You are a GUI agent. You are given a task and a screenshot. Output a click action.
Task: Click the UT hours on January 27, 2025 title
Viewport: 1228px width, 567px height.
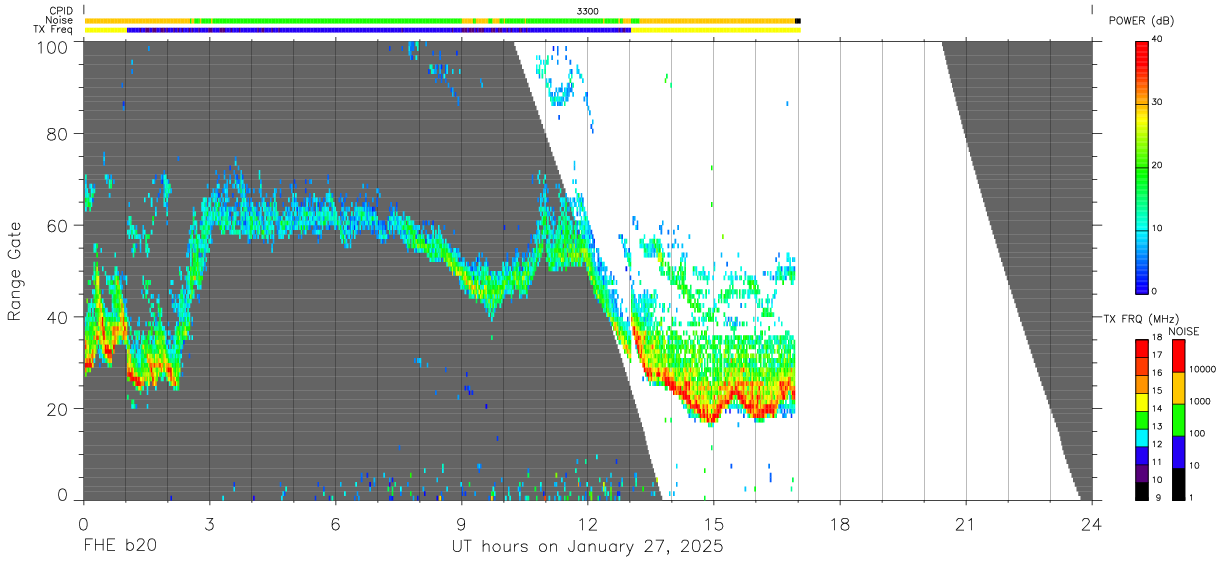click(587, 547)
